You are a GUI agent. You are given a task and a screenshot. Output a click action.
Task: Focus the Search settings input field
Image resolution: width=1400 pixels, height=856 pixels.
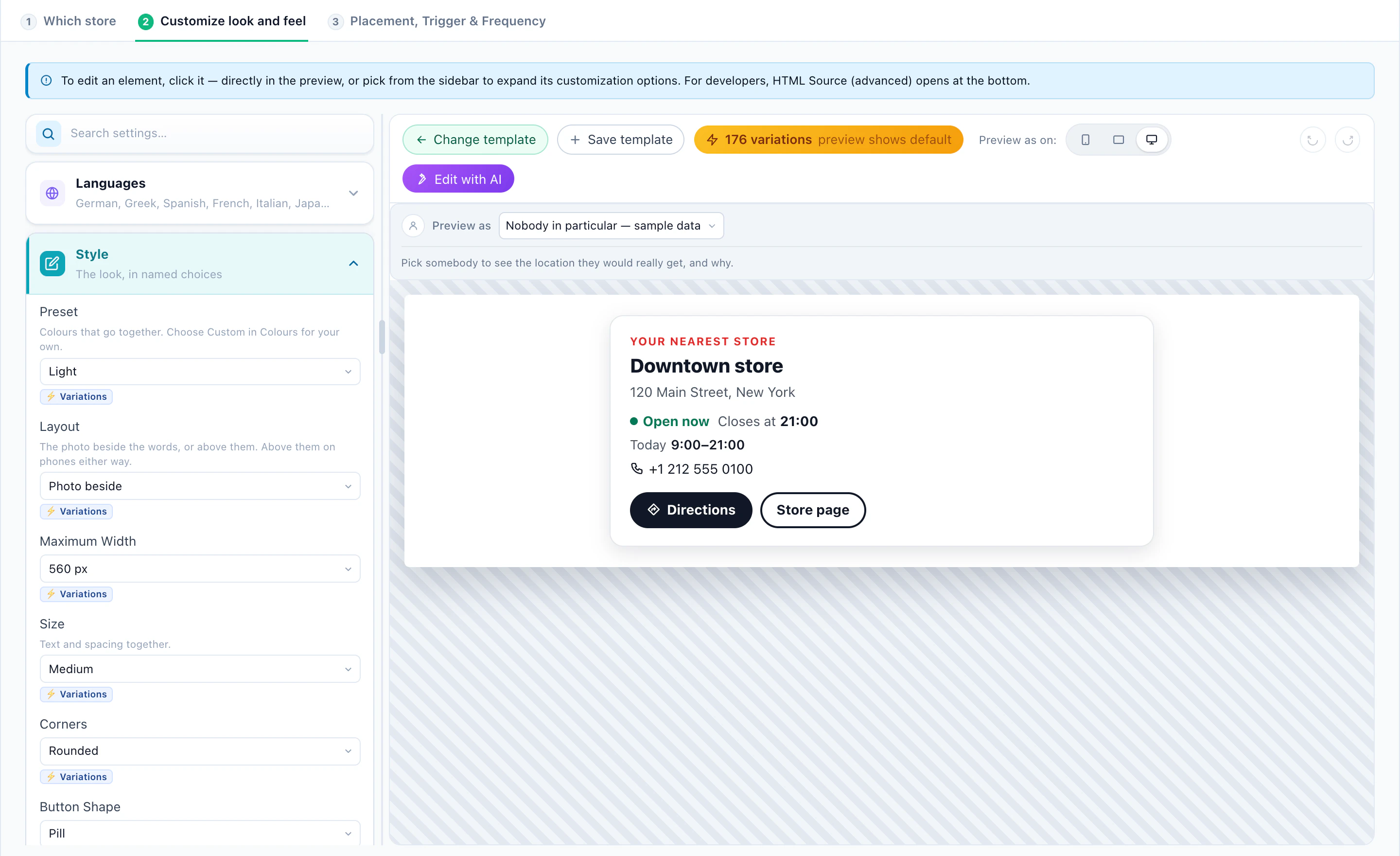point(200,134)
